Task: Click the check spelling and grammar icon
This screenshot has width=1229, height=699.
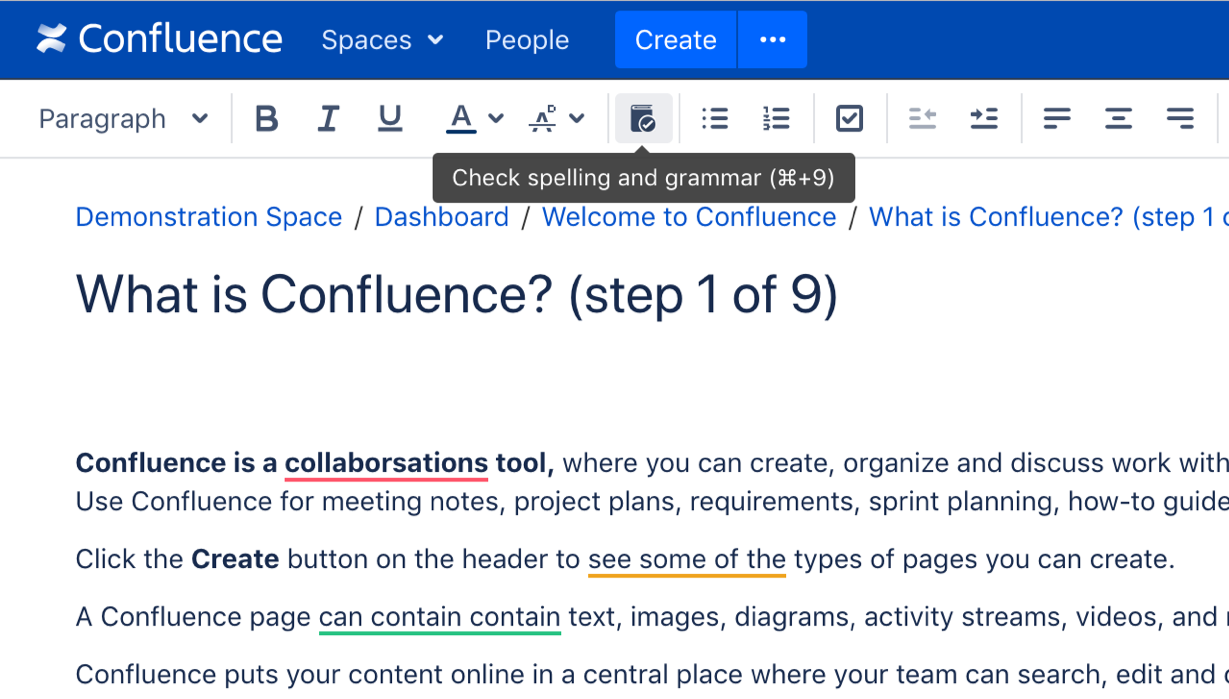Action: pyautogui.click(x=643, y=119)
